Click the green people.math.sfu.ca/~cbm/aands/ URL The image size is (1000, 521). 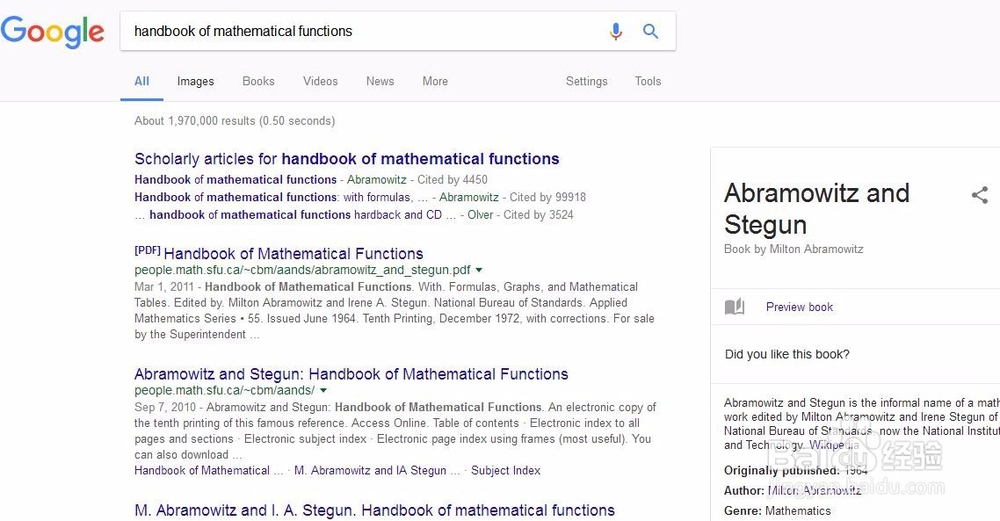(224, 390)
